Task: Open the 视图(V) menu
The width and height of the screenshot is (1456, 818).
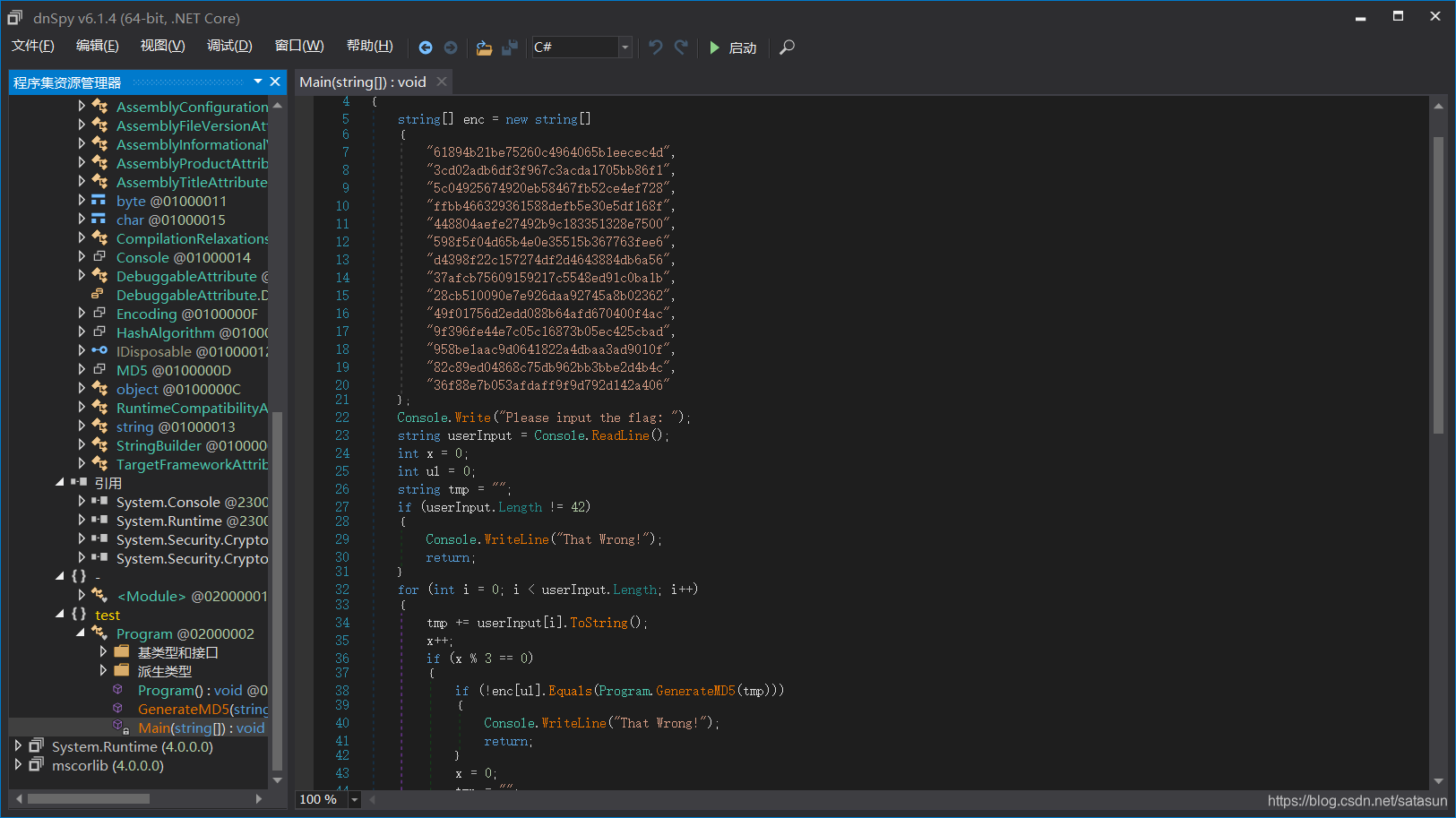Action: tap(162, 46)
